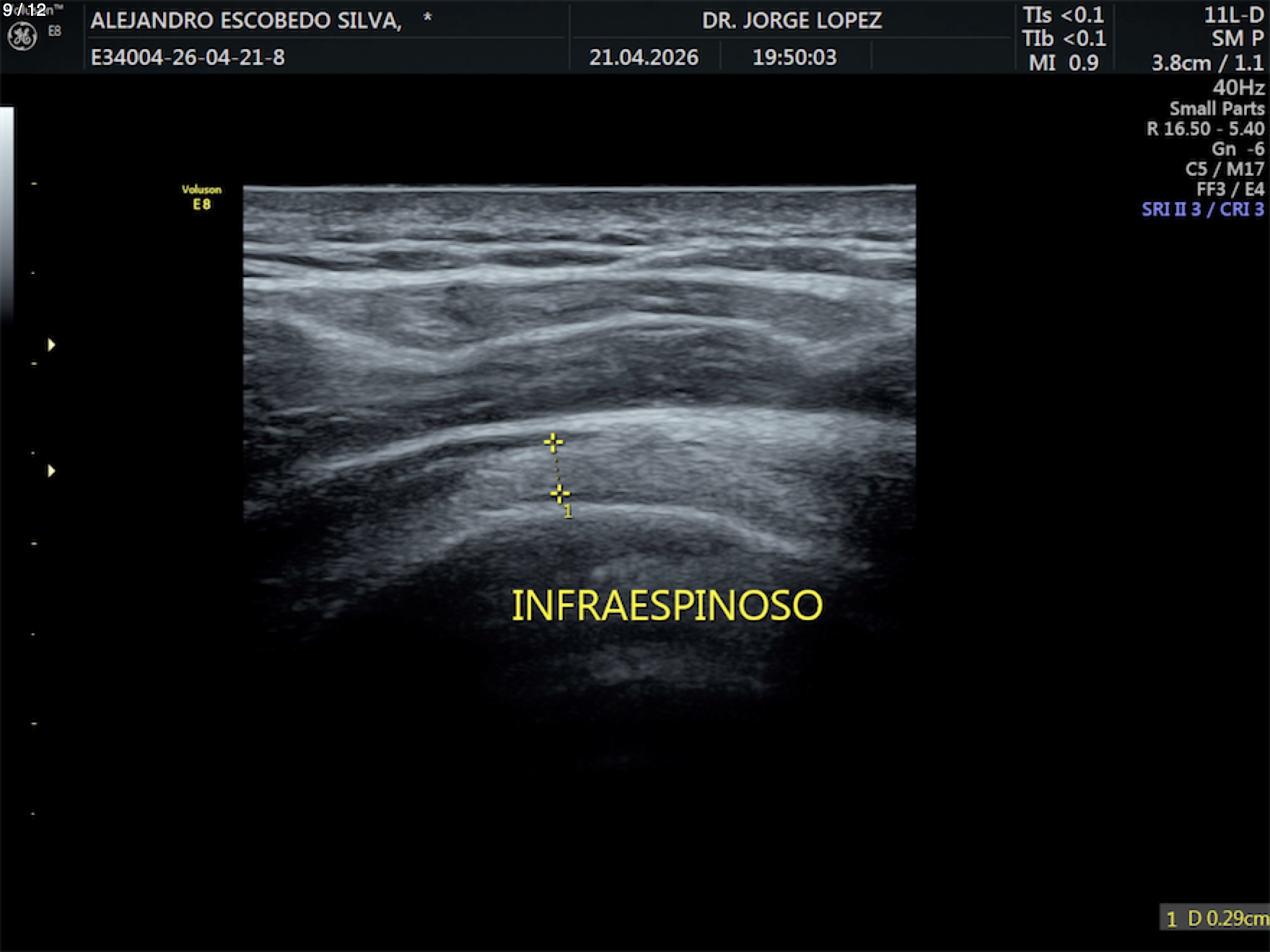This screenshot has width=1270, height=952.
Task: Click the lower focal zone arrow marker
Action: coord(51,471)
